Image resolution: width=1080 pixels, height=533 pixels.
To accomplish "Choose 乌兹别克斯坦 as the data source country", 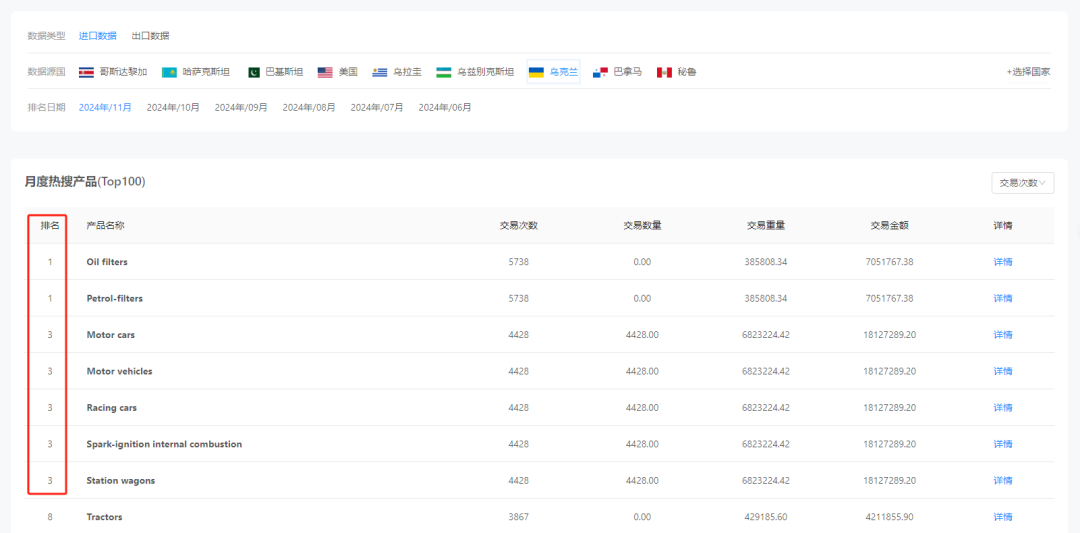I will pyautogui.click(x=486, y=72).
